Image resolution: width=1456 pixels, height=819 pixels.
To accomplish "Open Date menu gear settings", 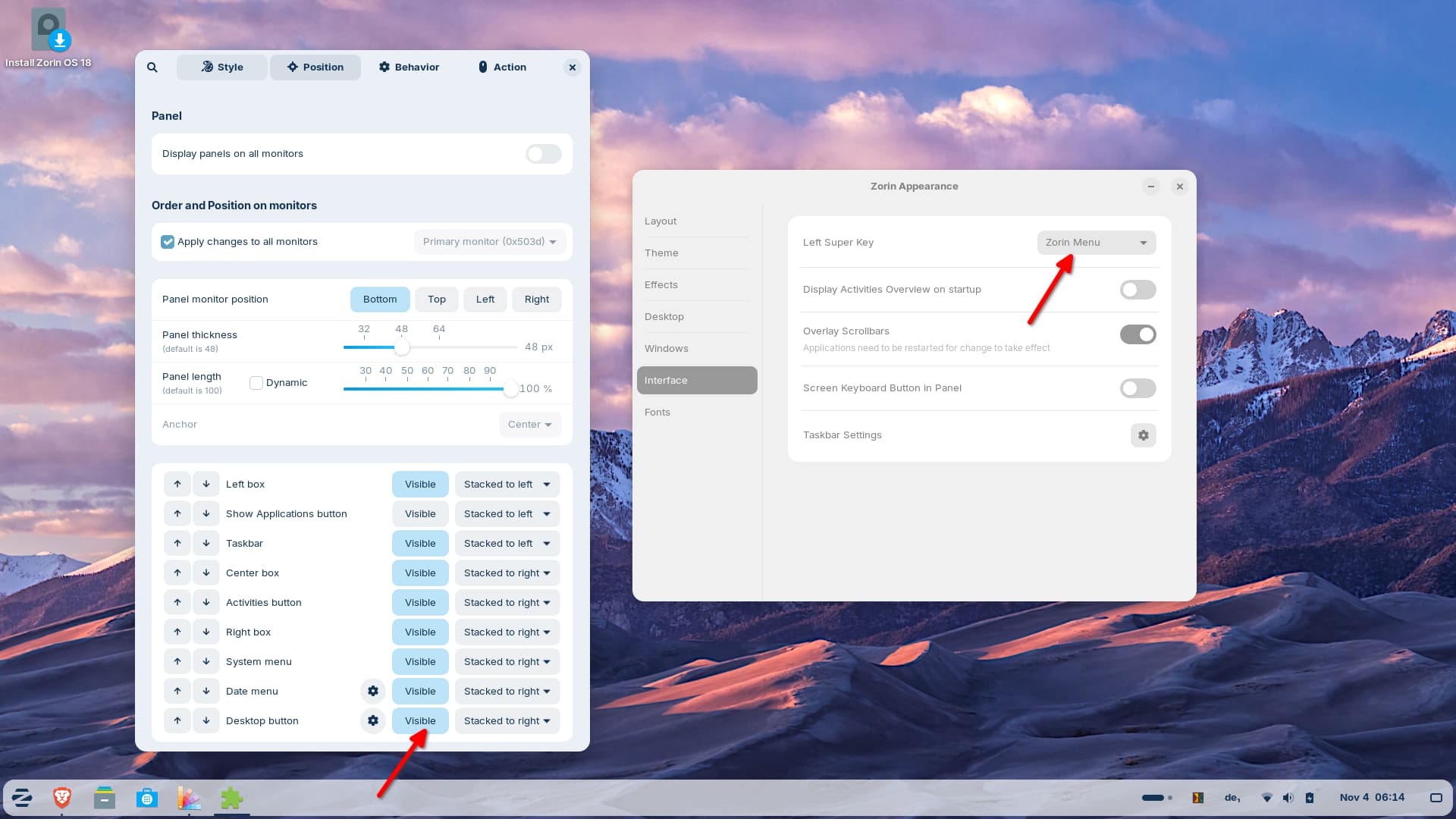I will (x=373, y=691).
